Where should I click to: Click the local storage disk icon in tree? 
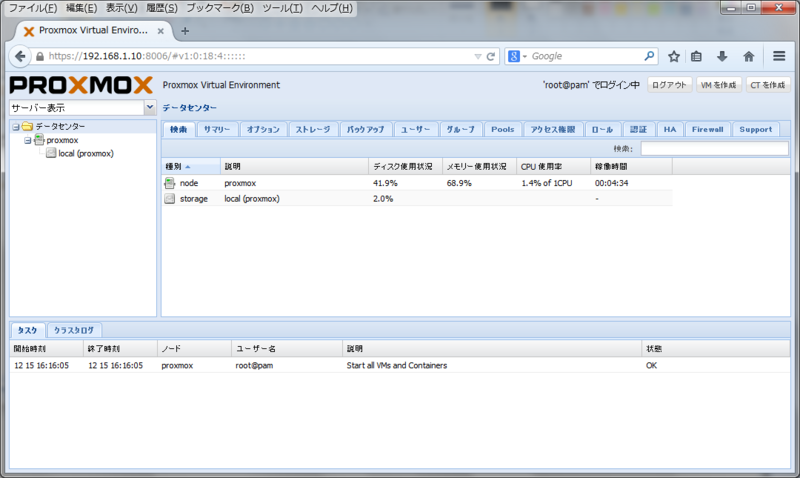(51, 153)
